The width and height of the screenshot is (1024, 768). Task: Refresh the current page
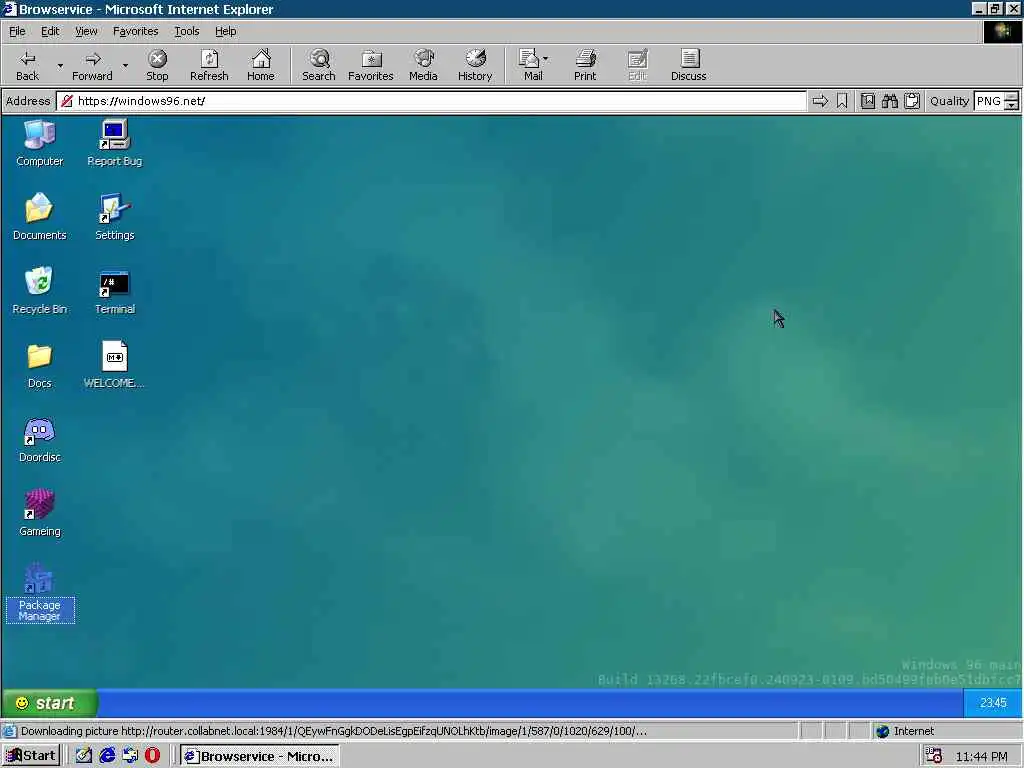[x=209, y=65]
